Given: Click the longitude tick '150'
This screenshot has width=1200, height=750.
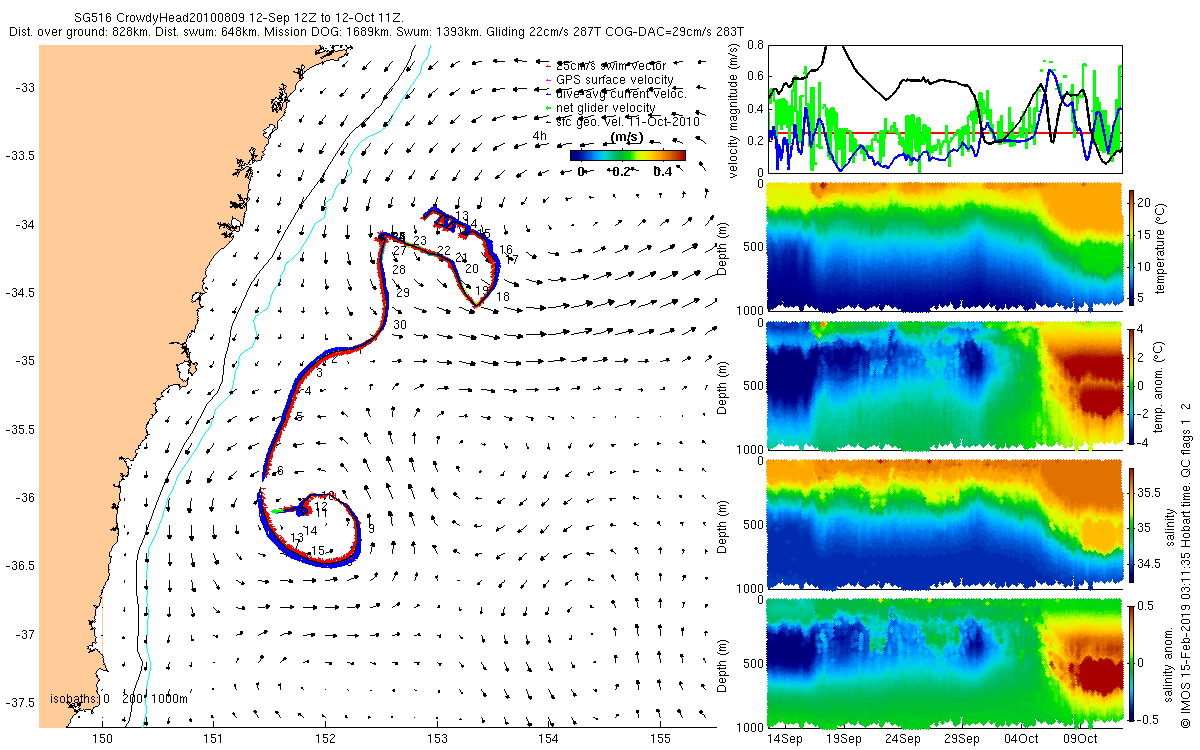Looking at the screenshot, I should click(102, 737).
